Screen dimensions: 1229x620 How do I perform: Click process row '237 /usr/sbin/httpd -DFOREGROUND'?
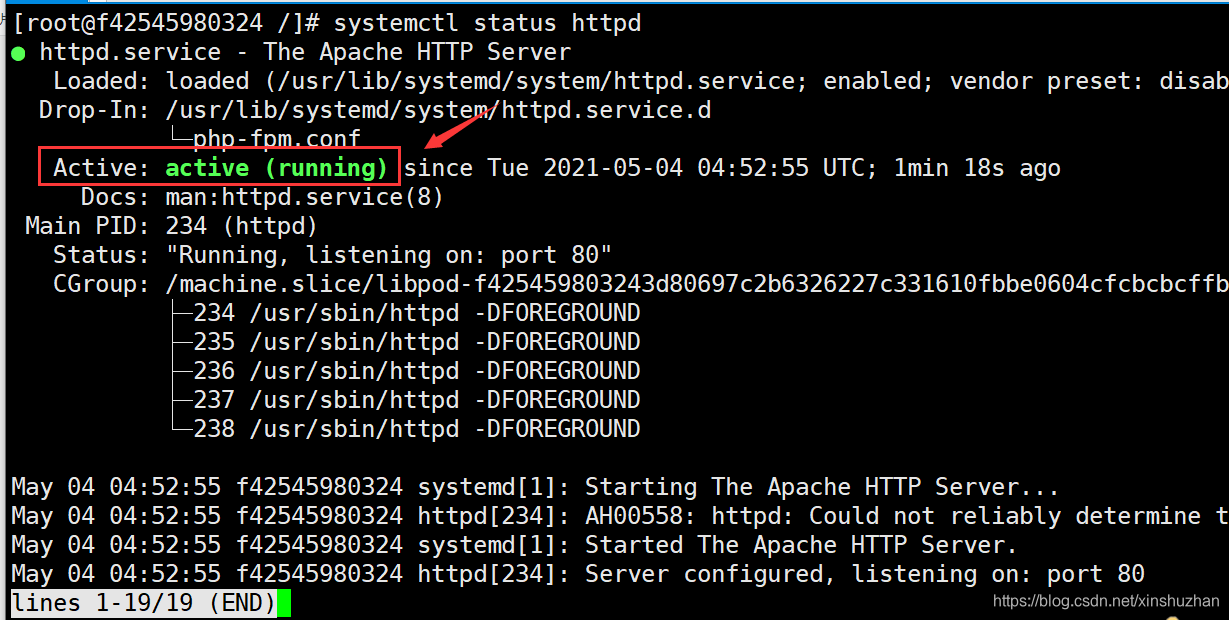pos(417,400)
